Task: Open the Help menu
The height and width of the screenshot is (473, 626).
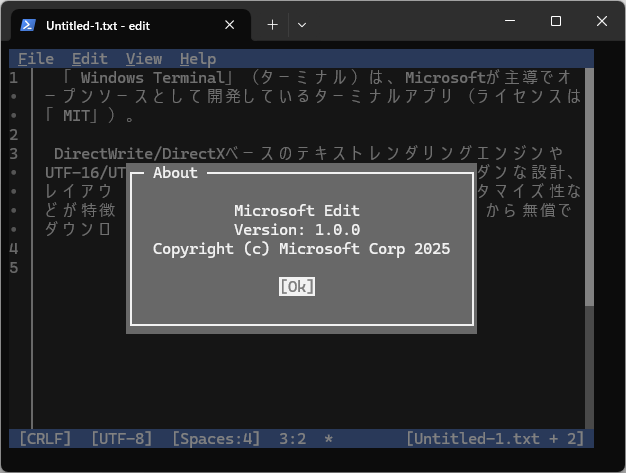Action: (x=197, y=59)
